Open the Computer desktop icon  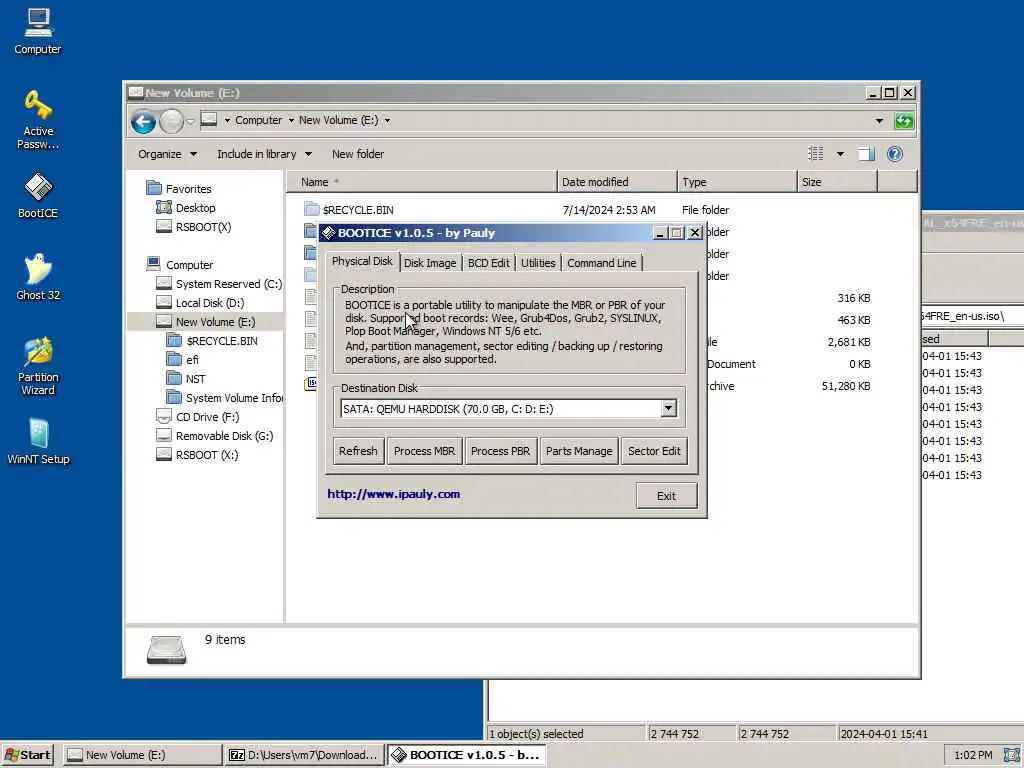click(x=37, y=31)
